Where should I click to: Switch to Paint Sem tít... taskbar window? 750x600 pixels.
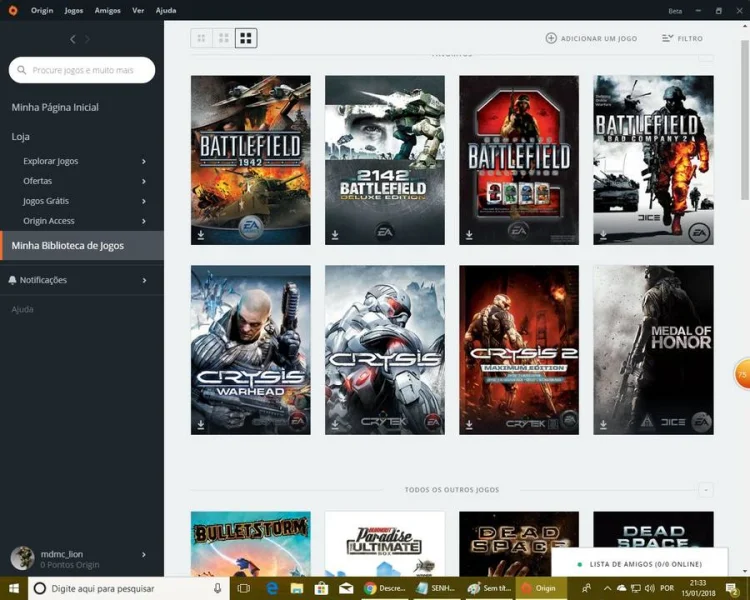tap(489, 588)
